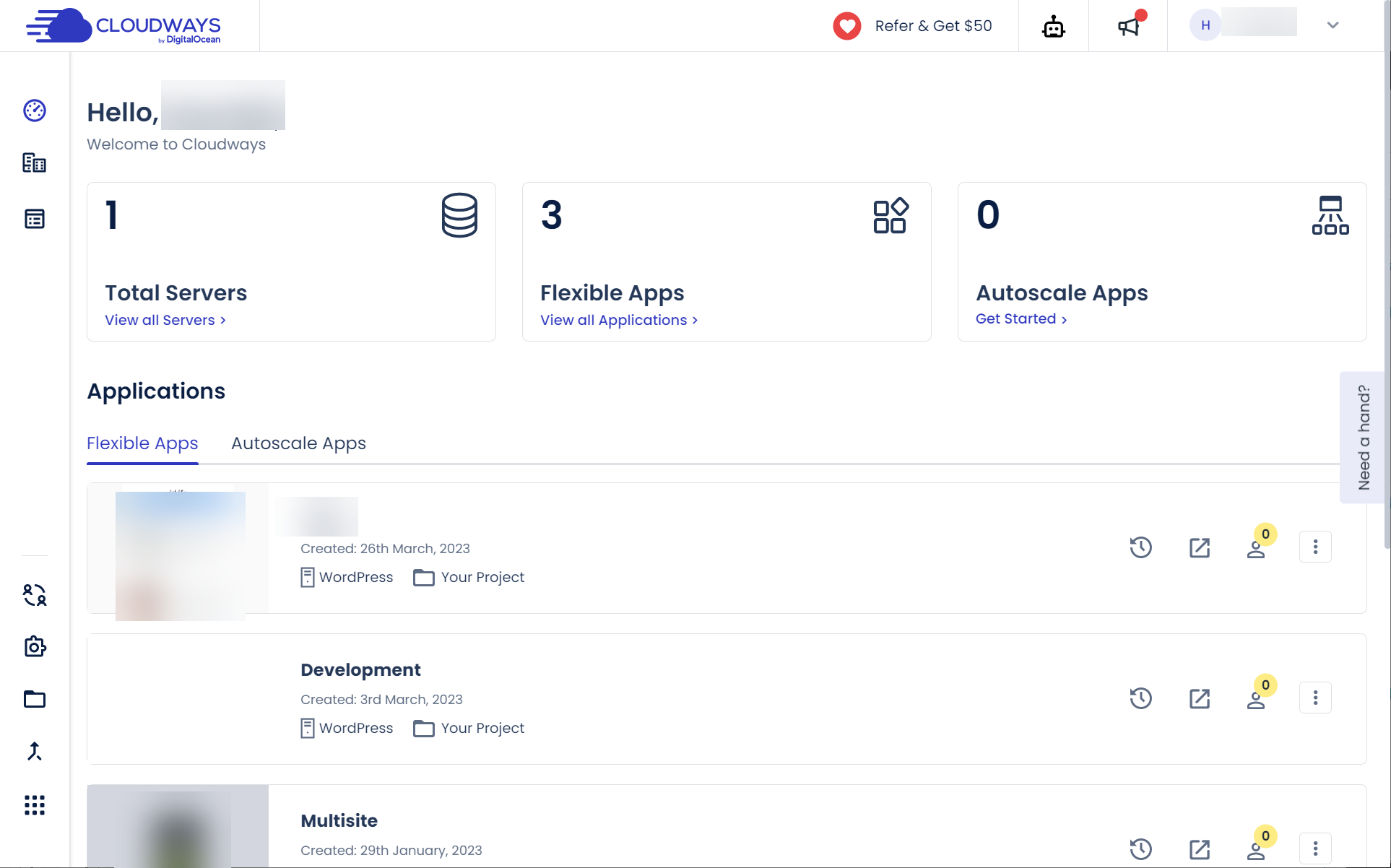Image resolution: width=1391 pixels, height=868 pixels.
Task: Click View all Applications link
Action: 619,319
